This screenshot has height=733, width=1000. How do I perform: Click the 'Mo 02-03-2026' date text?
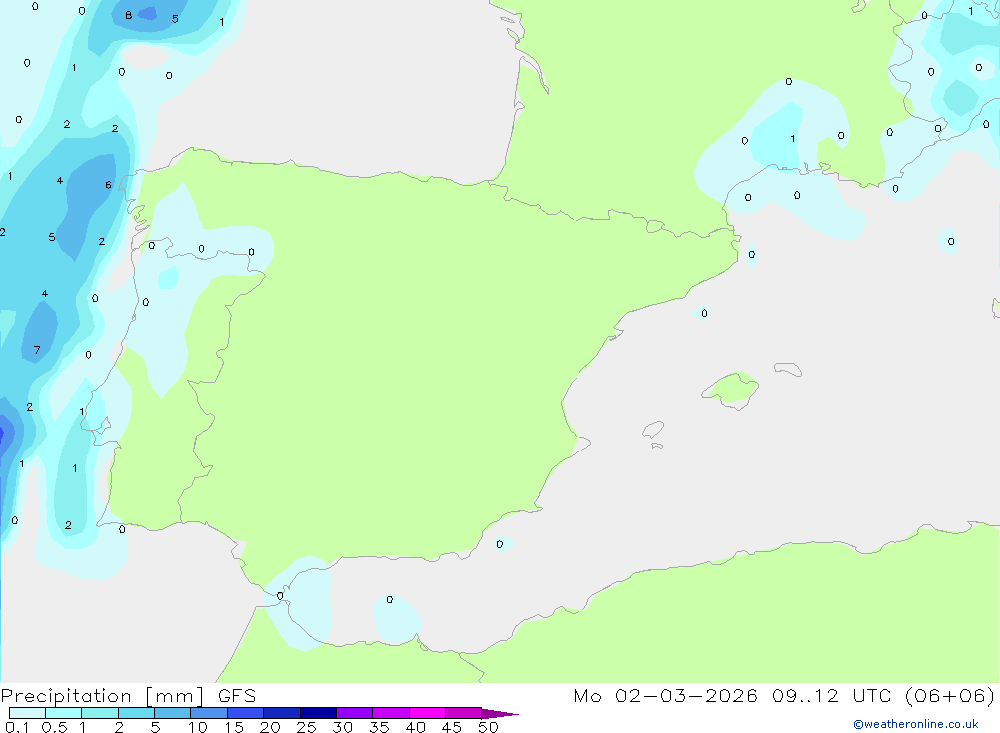[666, 696]
